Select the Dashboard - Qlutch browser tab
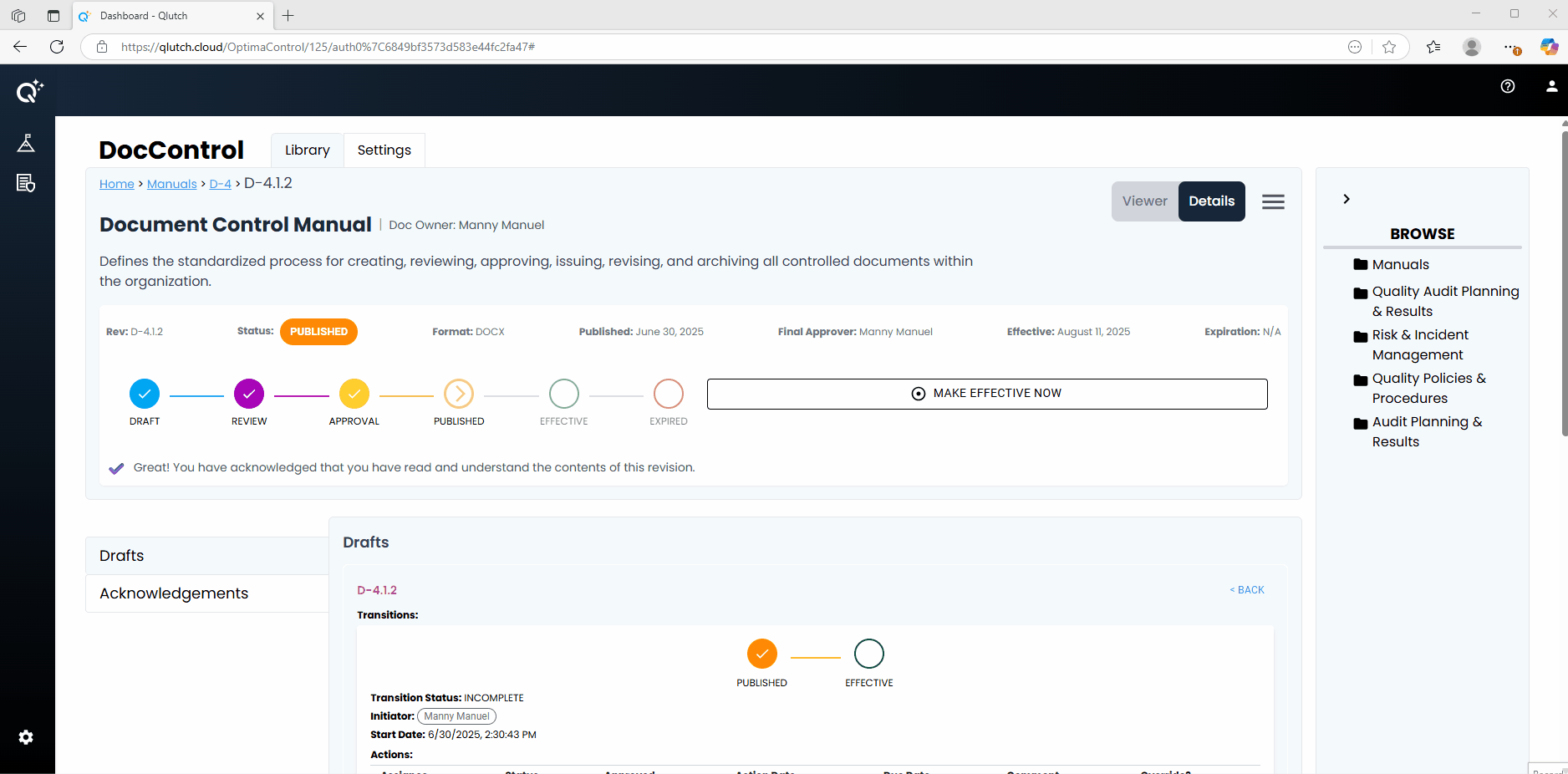The image size is (1568, 774). point(171,16)
